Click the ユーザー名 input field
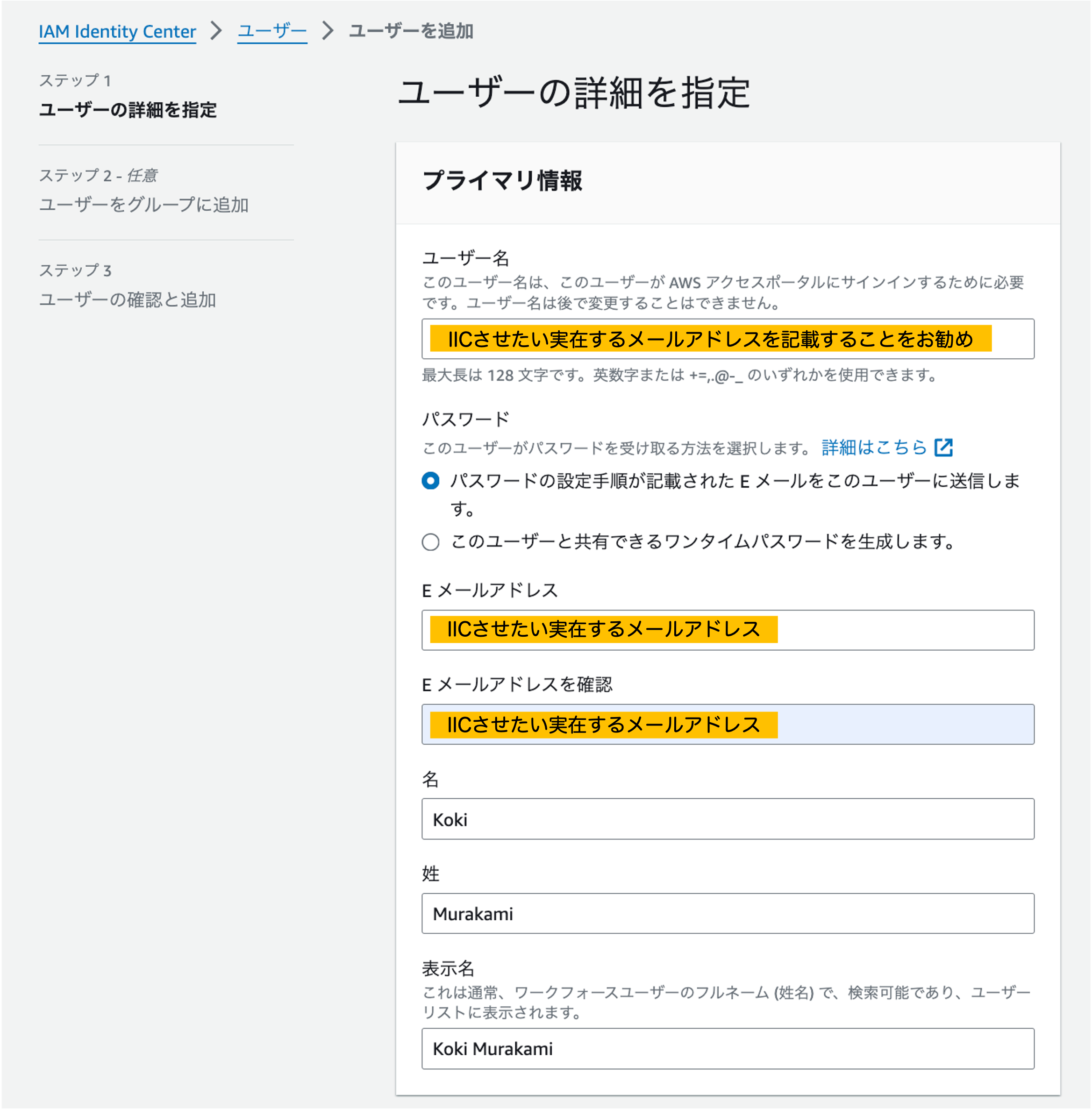This screenshot has width=1092, height=1109. pos(727,339)
